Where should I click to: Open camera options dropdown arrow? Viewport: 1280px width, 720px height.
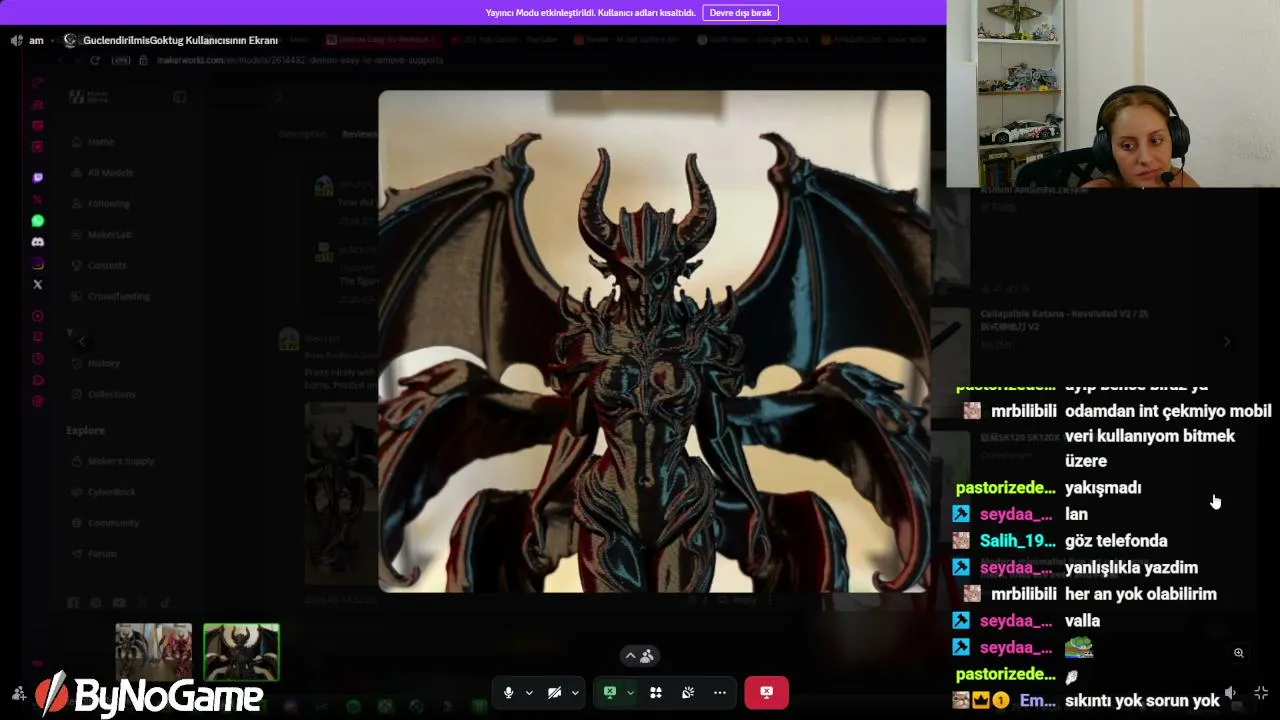click(x=575, y=692)
